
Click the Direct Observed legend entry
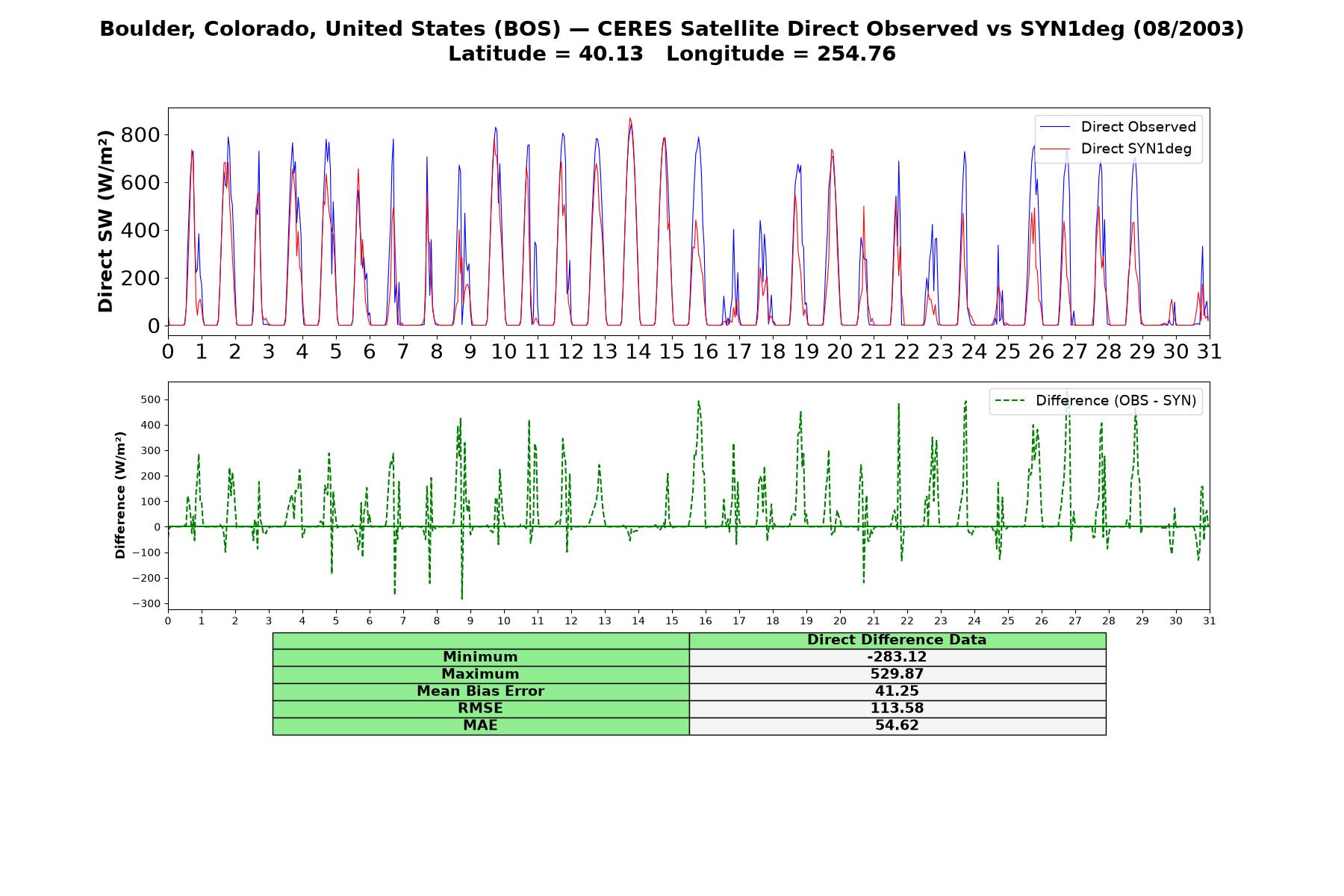point(1118,127)
